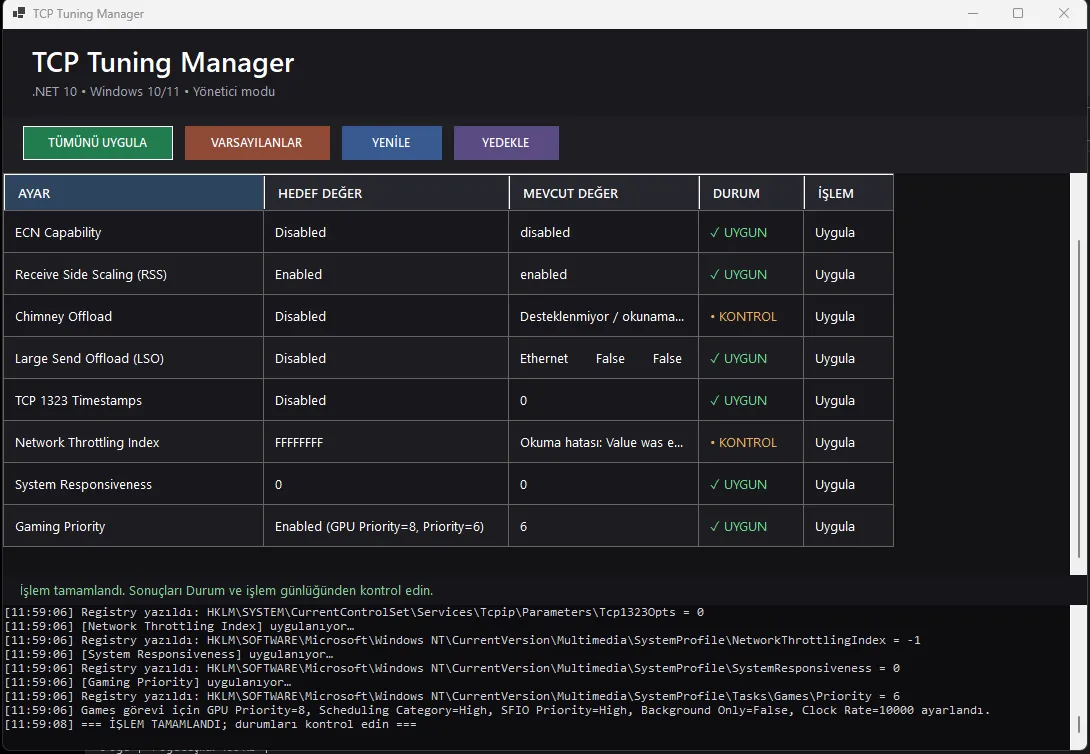Click the MEVCUT DEĞER column header

[x=604, y=192]
